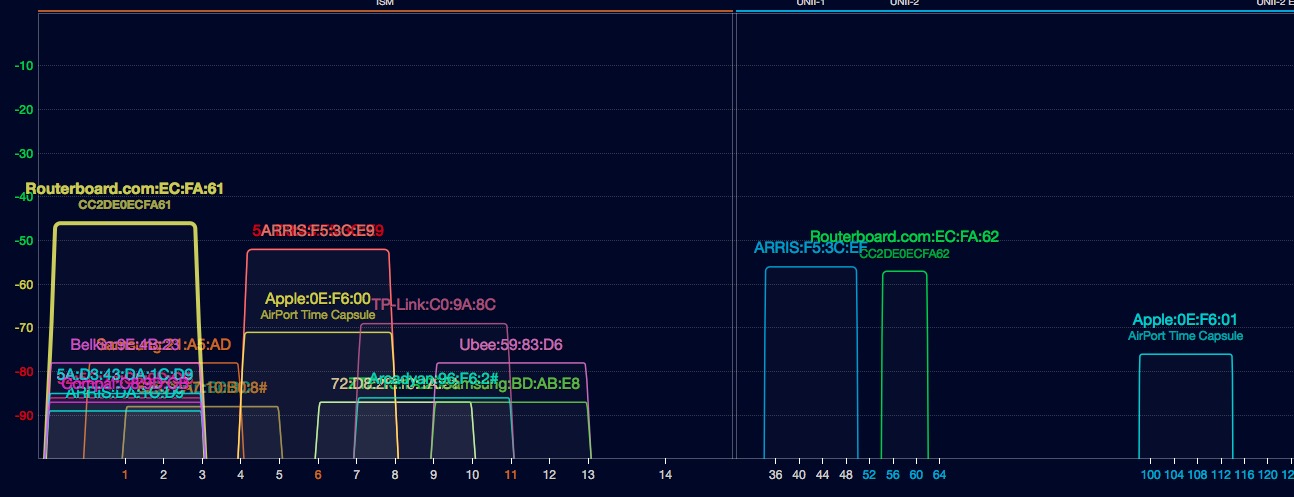This screenshot has width=1294, height=497.
Task: Click AirPort Time Capsule under Apple:0E:F6:01
Action: [x=1185, y=337]
